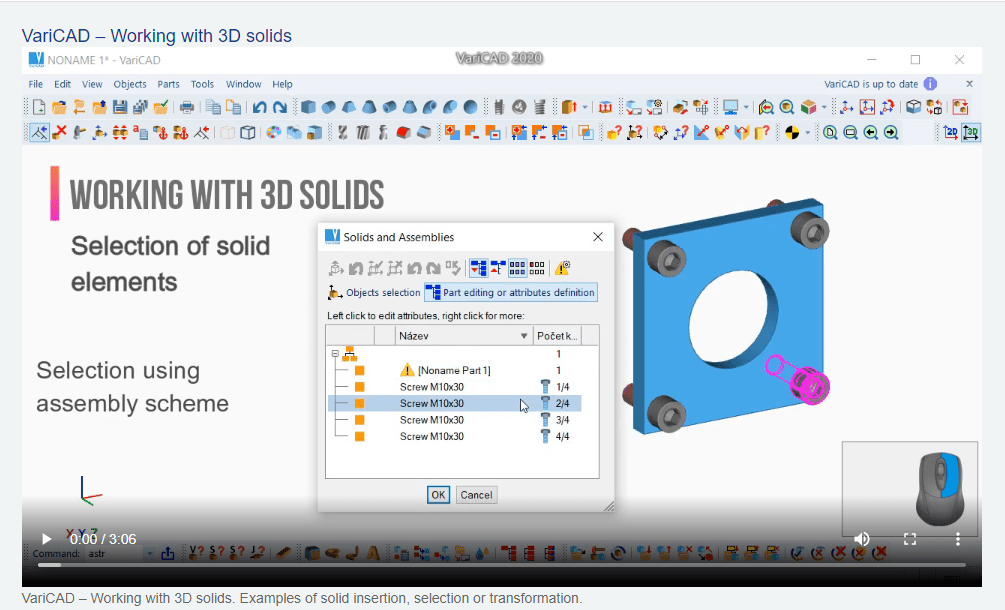The height and width of the screenshot is (610, 1005).
Task: Click the blue info icon beside update notice
Action: (x=930, y=84)
